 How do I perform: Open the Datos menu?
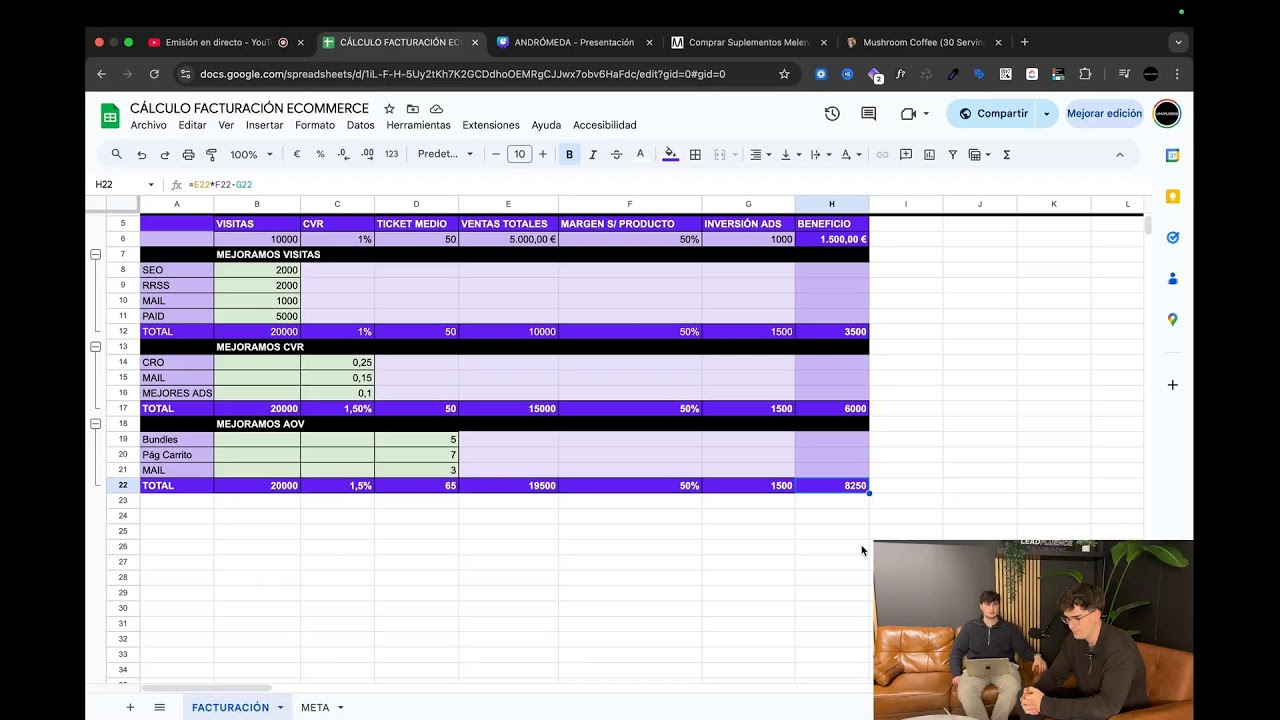coord(361,125)
